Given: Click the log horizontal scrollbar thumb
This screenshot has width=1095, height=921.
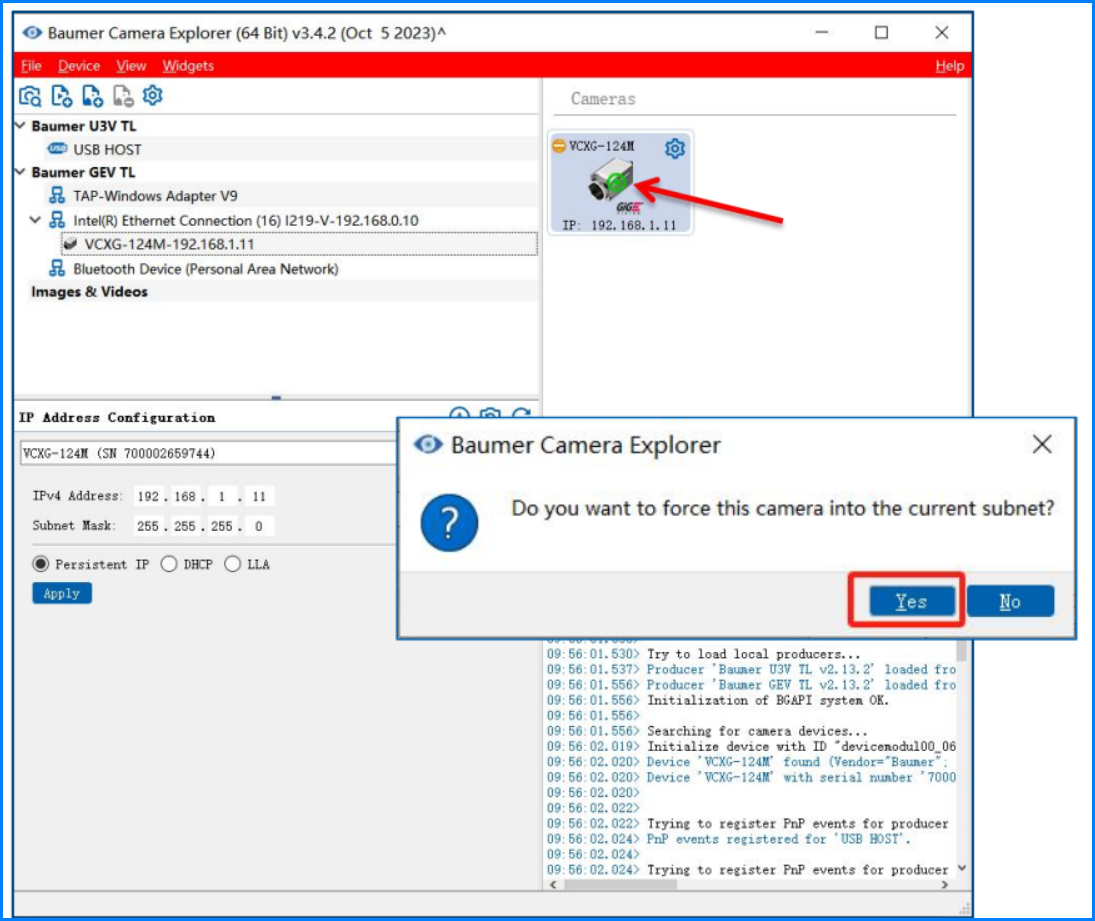Looking at the screenshot, I should (x=620, y=885).
